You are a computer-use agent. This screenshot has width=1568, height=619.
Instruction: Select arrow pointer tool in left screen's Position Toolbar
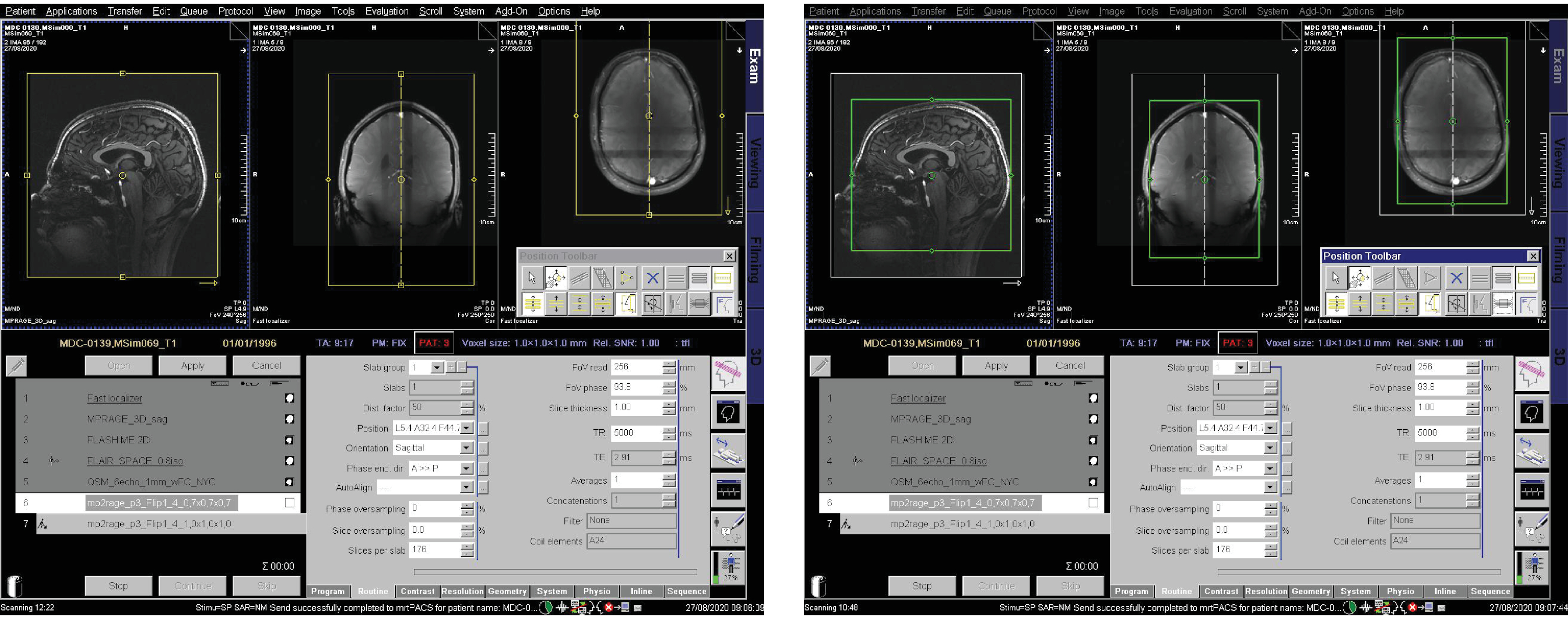[x=532, y=279]
